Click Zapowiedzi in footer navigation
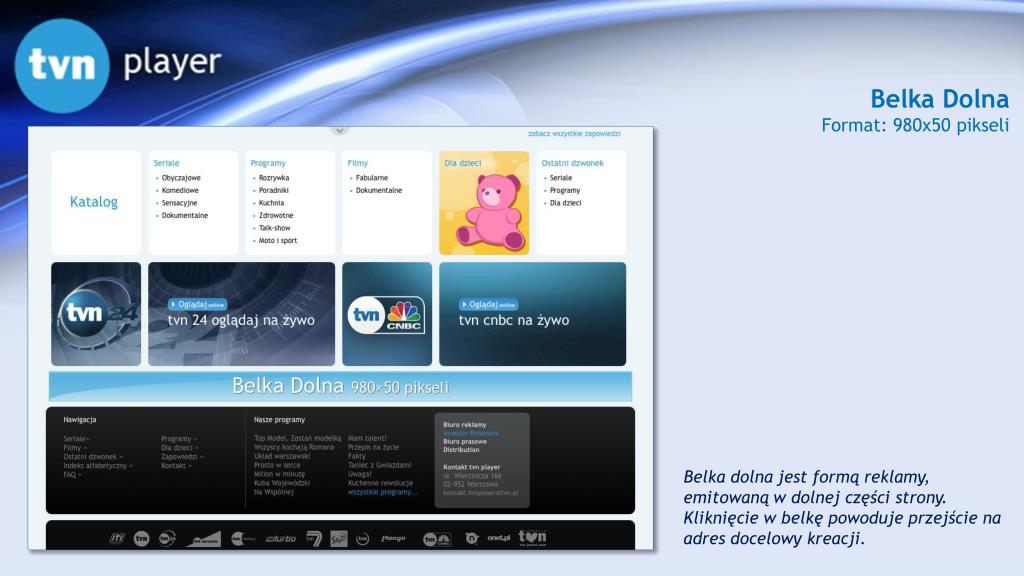This screenshot has width=1024, height=576. [x=179, y=456]
